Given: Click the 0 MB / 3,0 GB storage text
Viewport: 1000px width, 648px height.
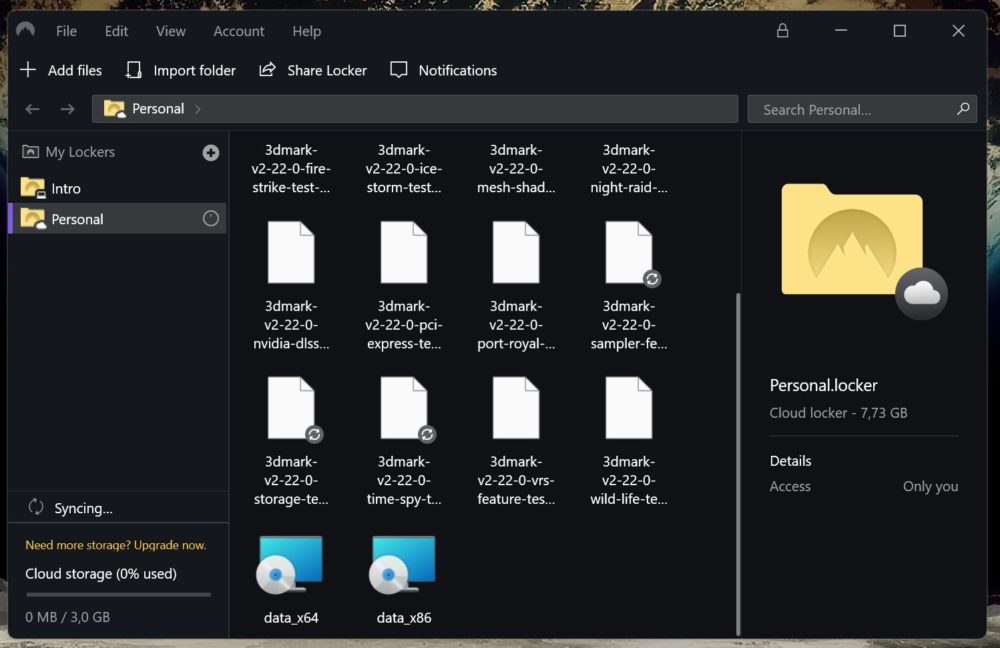Looking at the screenshot, I should pyautogui.click(x=68, y=617).
